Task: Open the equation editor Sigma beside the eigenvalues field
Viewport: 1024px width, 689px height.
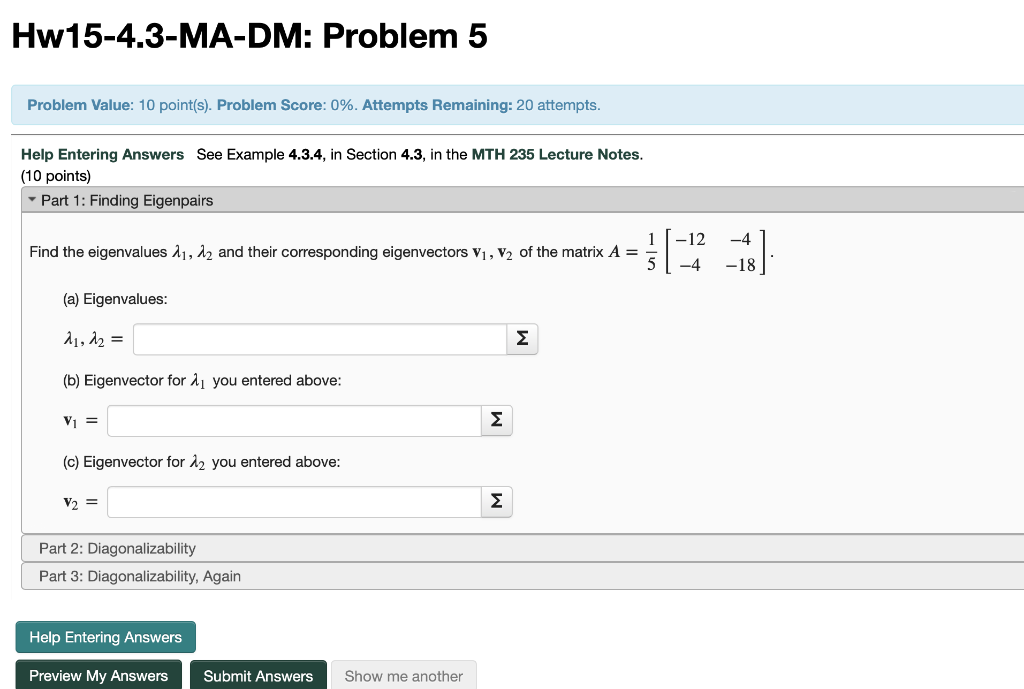Action: pos(521,339)
